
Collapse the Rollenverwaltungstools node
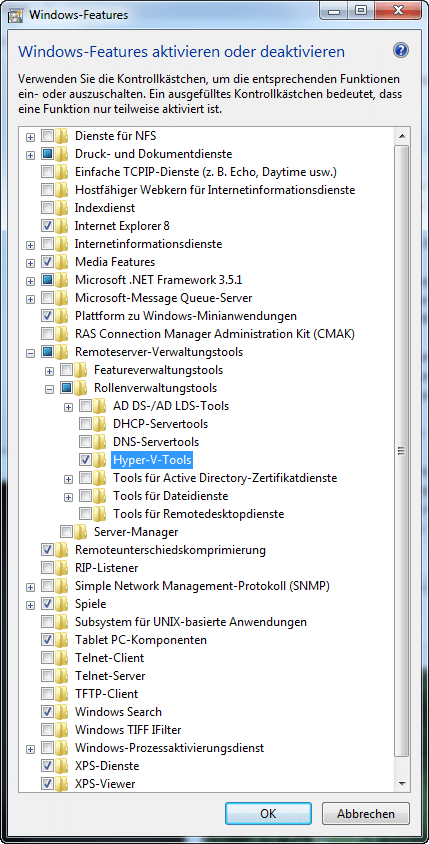tap(50, 389)
